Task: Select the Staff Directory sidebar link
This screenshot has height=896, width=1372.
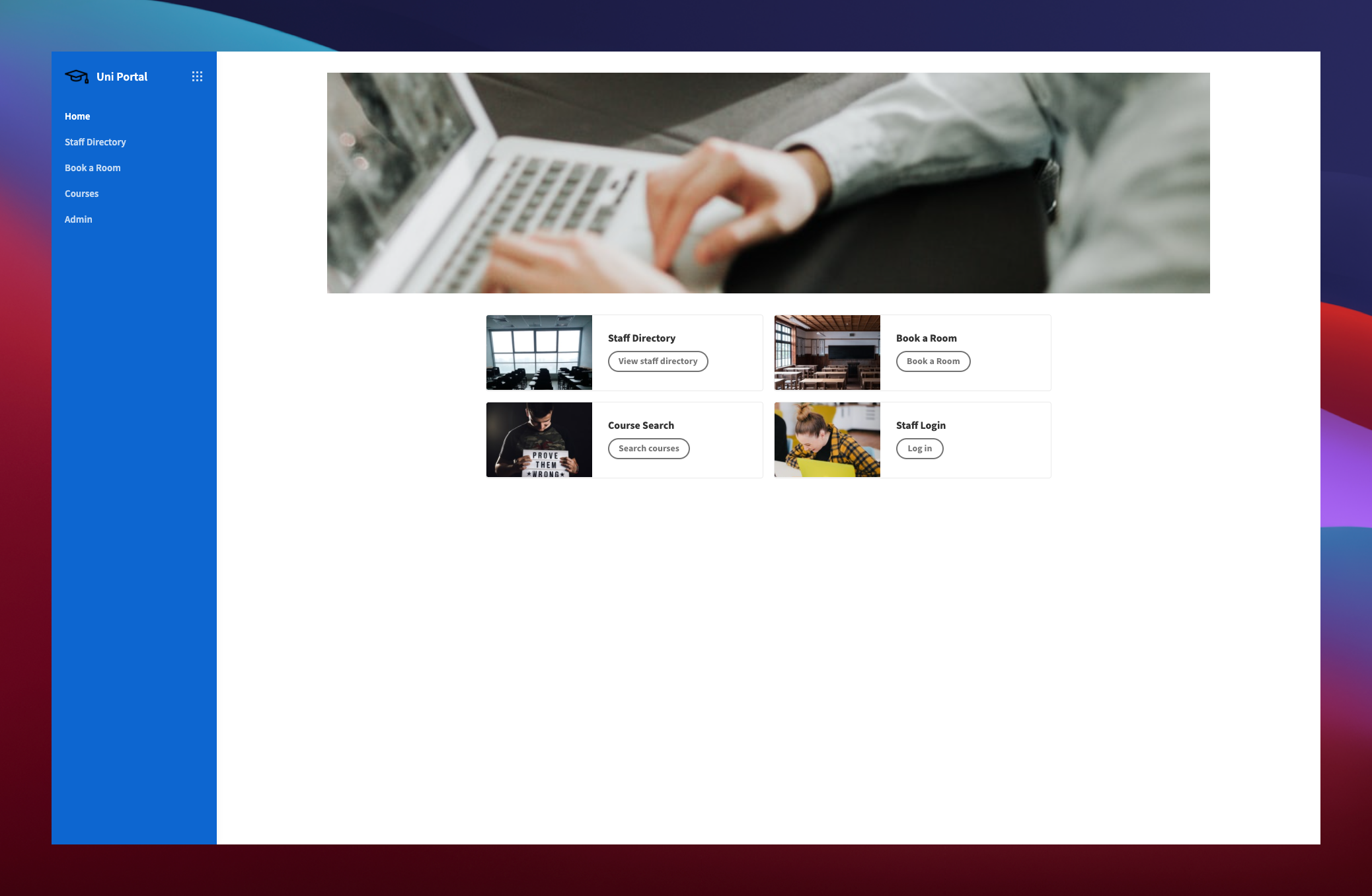Action: (94, 141)
